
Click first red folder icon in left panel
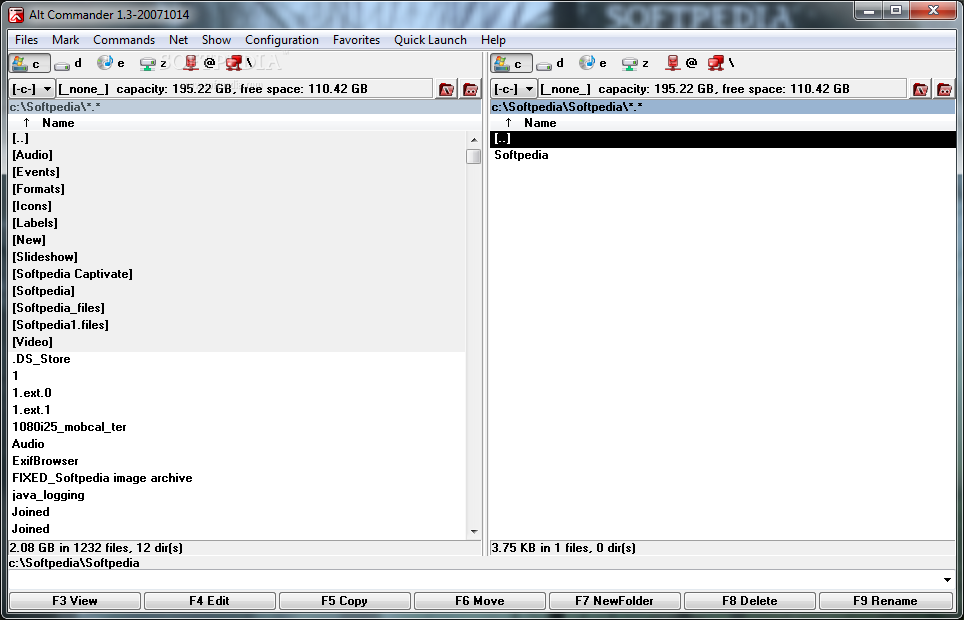(447, 89)
